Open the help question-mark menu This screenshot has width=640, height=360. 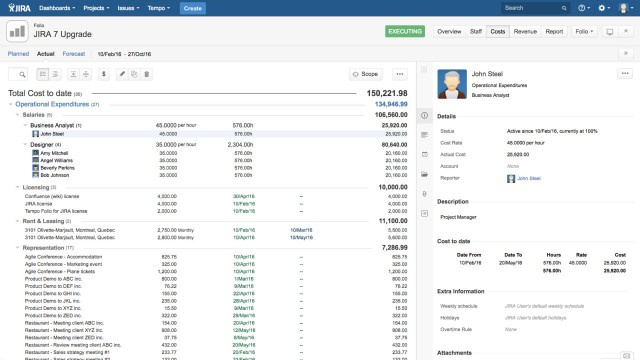pos(584,8)
